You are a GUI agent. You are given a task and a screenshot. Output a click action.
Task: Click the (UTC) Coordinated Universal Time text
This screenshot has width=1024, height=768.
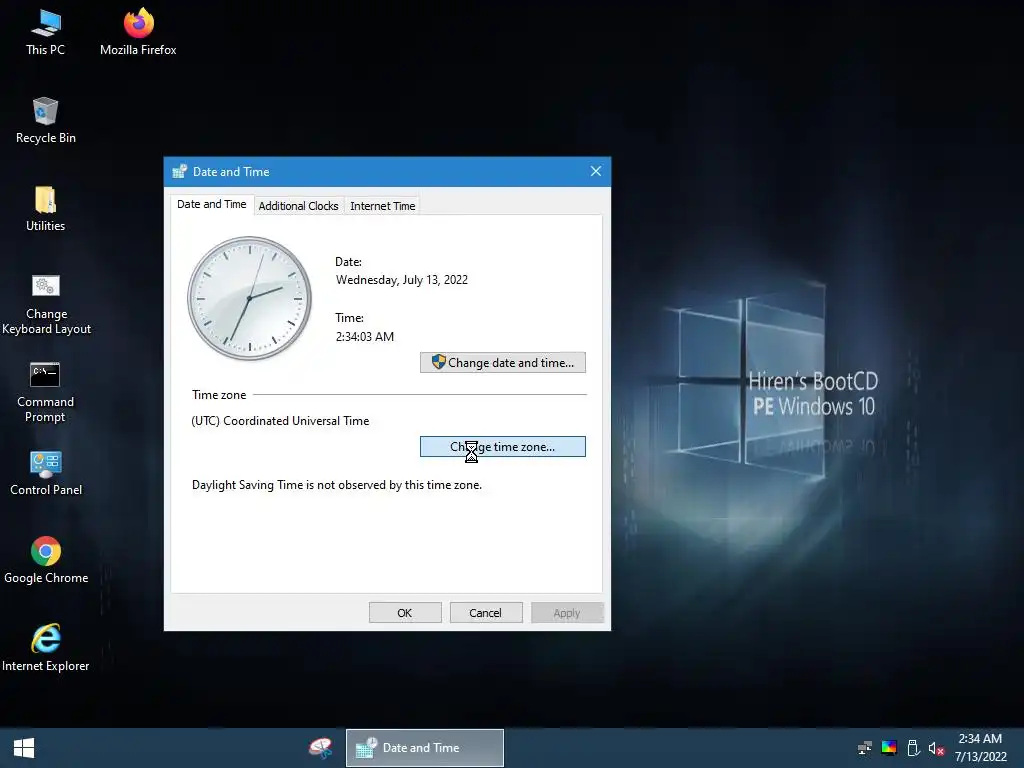280,421
